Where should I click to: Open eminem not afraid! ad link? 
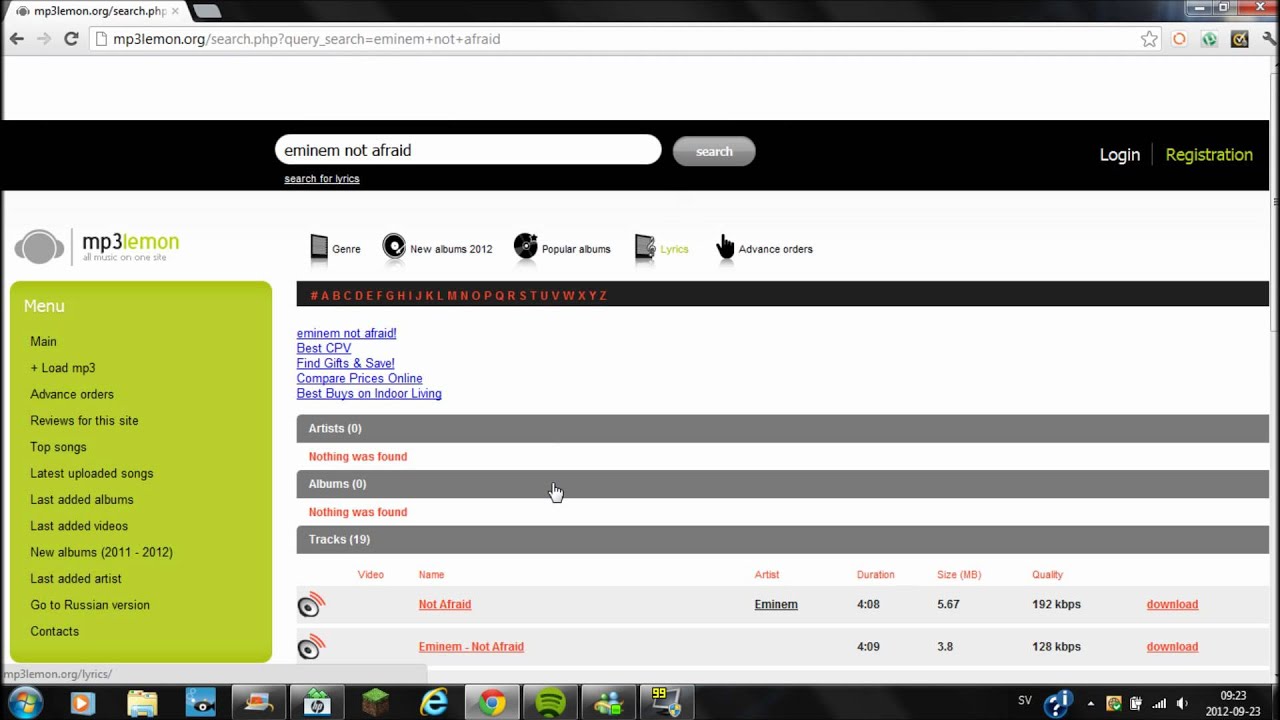[346, 333]
